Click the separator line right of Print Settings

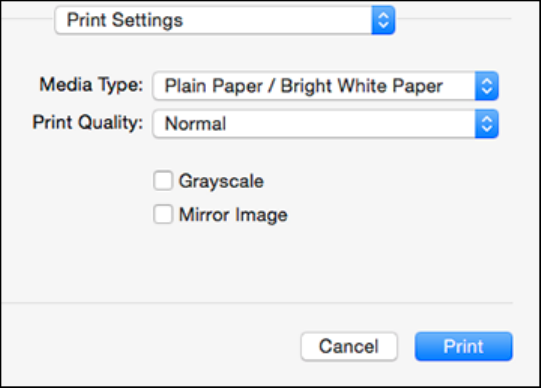point(453,18)
